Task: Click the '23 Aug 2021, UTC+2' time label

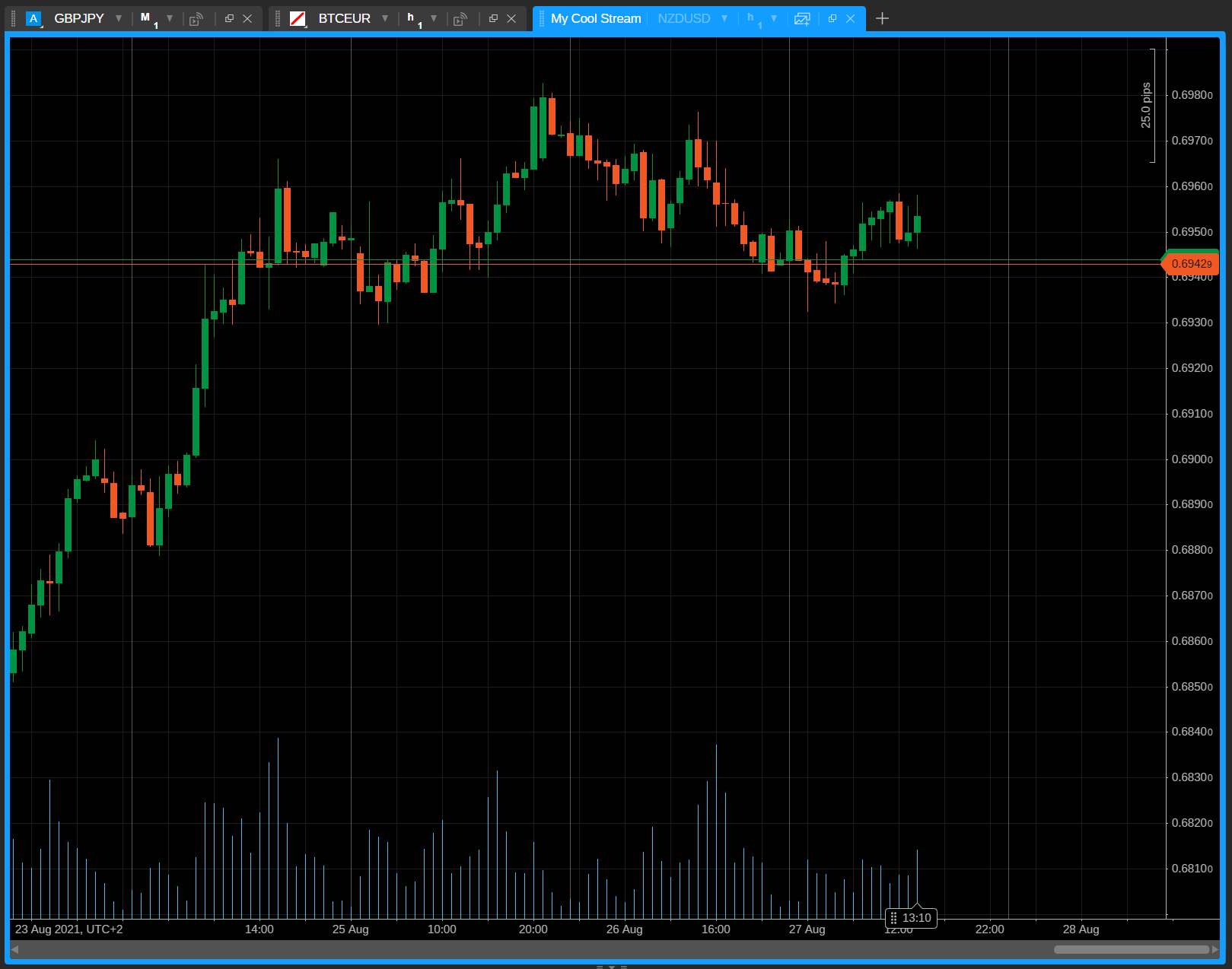Action: (69, 929)
